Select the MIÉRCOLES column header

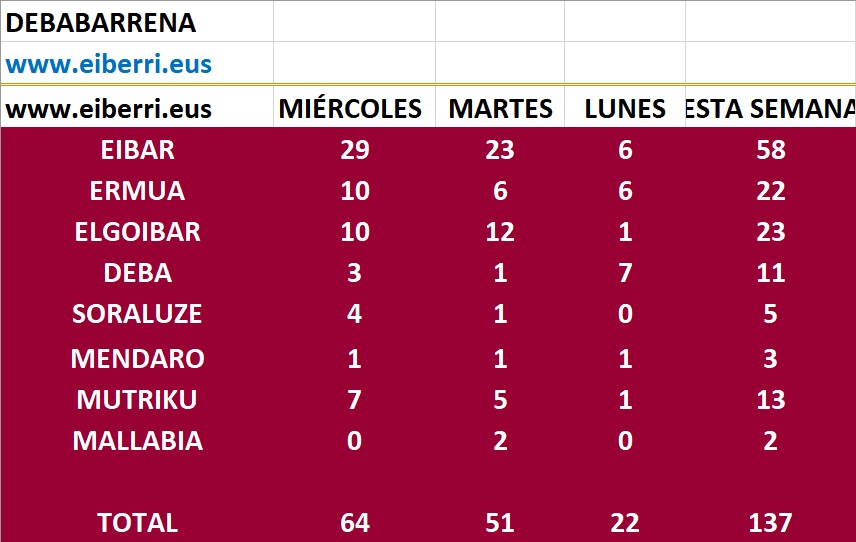(350, 109)
